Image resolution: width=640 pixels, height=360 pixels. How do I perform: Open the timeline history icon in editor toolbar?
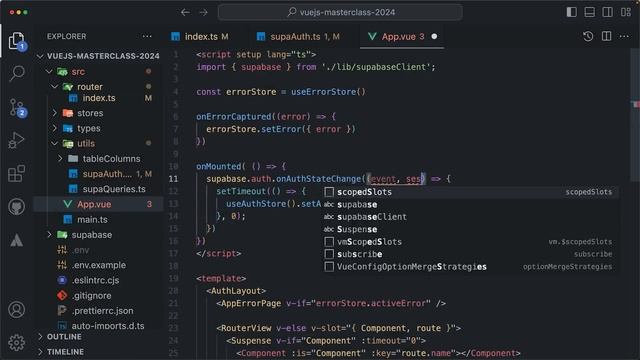coord(588,36)
